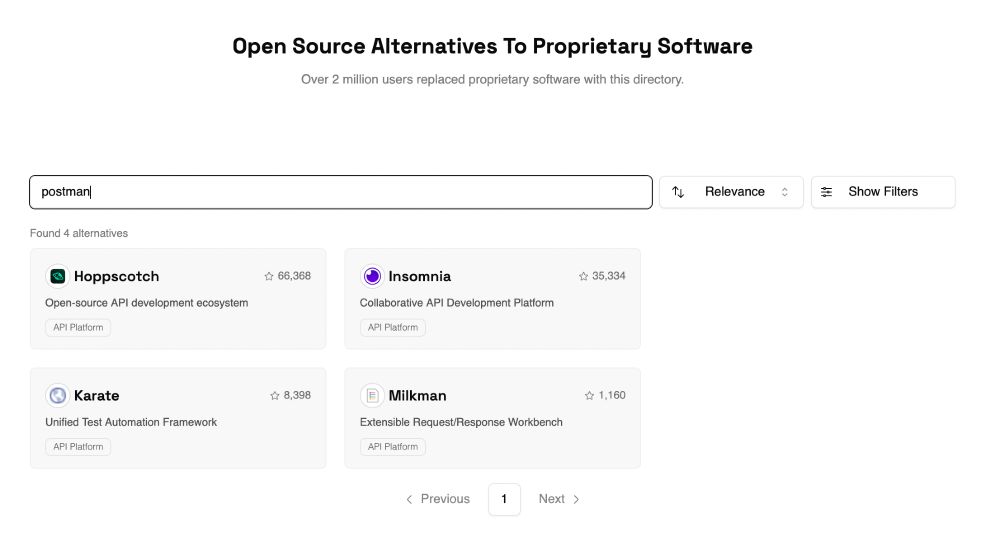Image resolution: width=1000 pixels, height=537 pixels.
Task: Open the Hoppscotch title link
Action: click(x=116, y=276)
